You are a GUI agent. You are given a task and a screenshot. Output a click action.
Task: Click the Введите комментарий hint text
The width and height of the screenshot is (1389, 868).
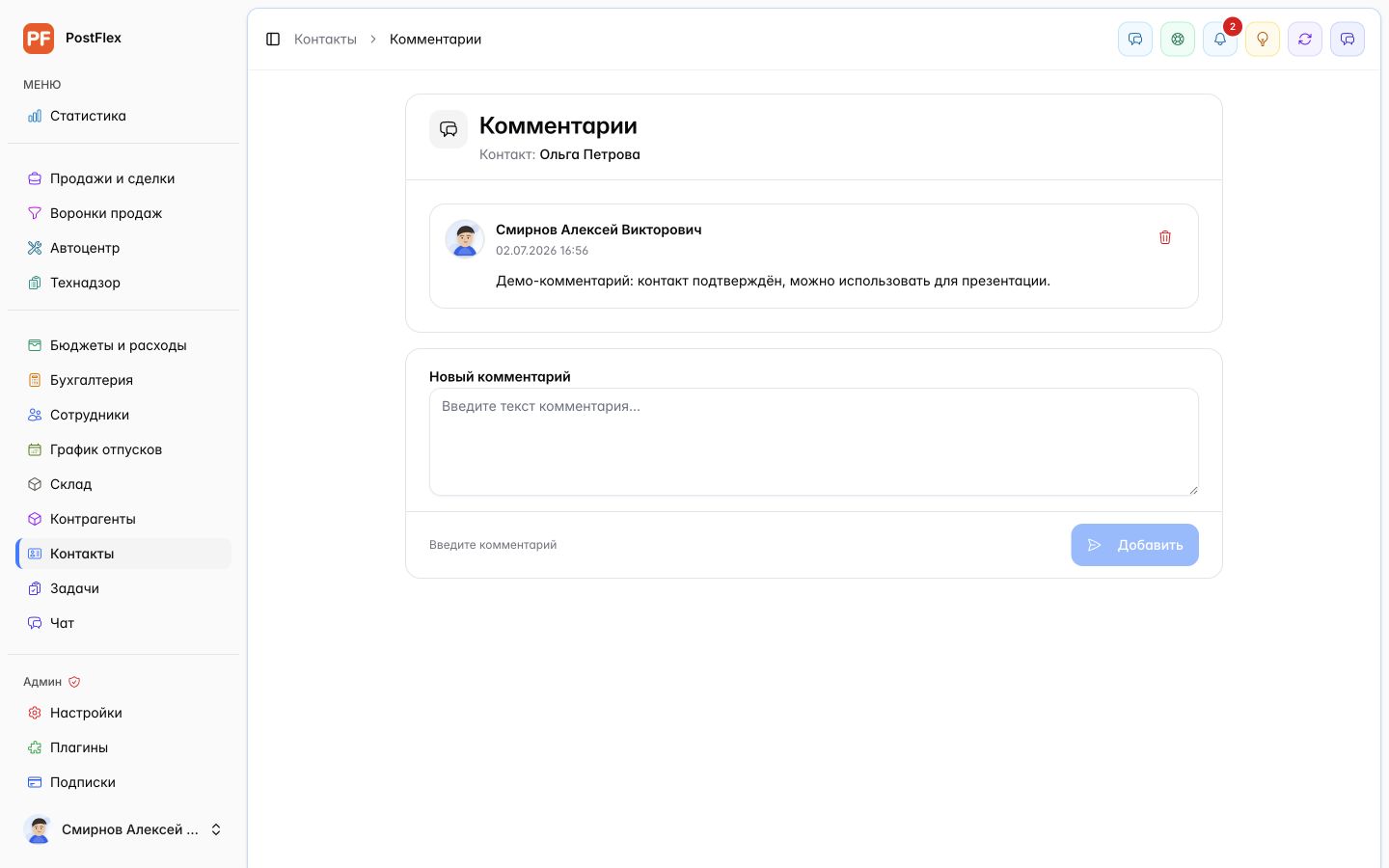pos(493,545)
